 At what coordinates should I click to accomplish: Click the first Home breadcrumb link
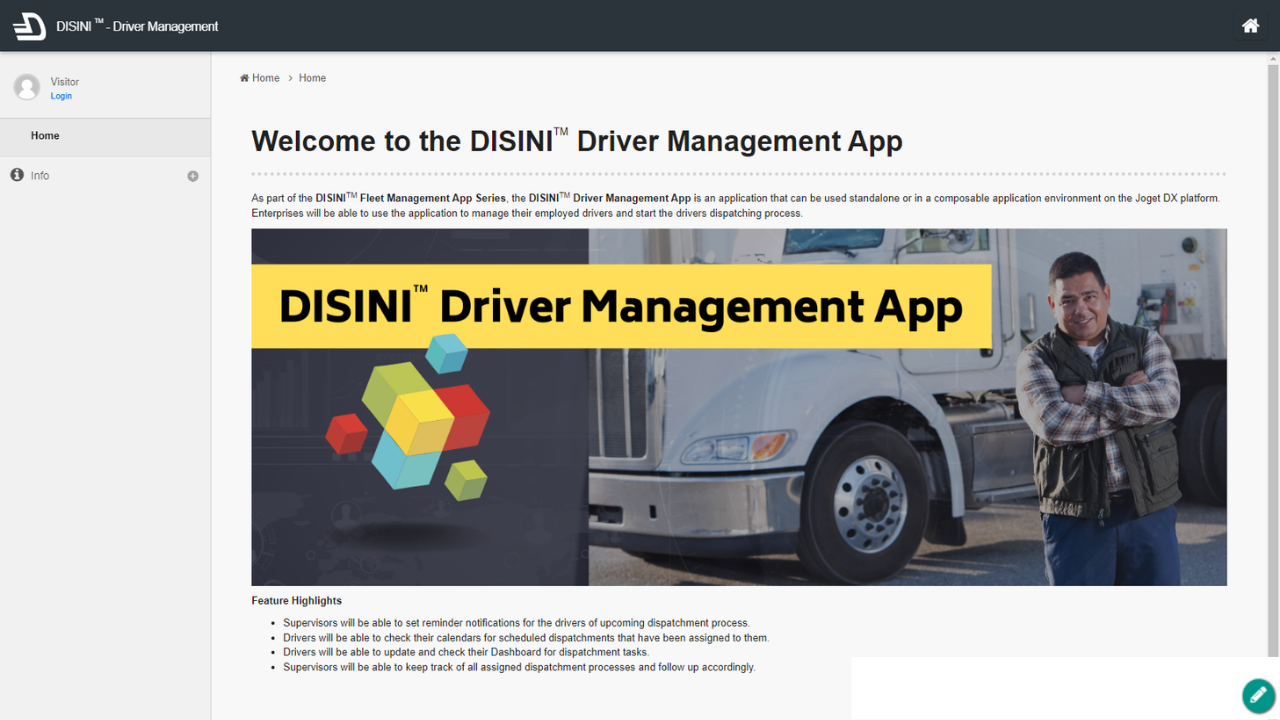[266, 78]
